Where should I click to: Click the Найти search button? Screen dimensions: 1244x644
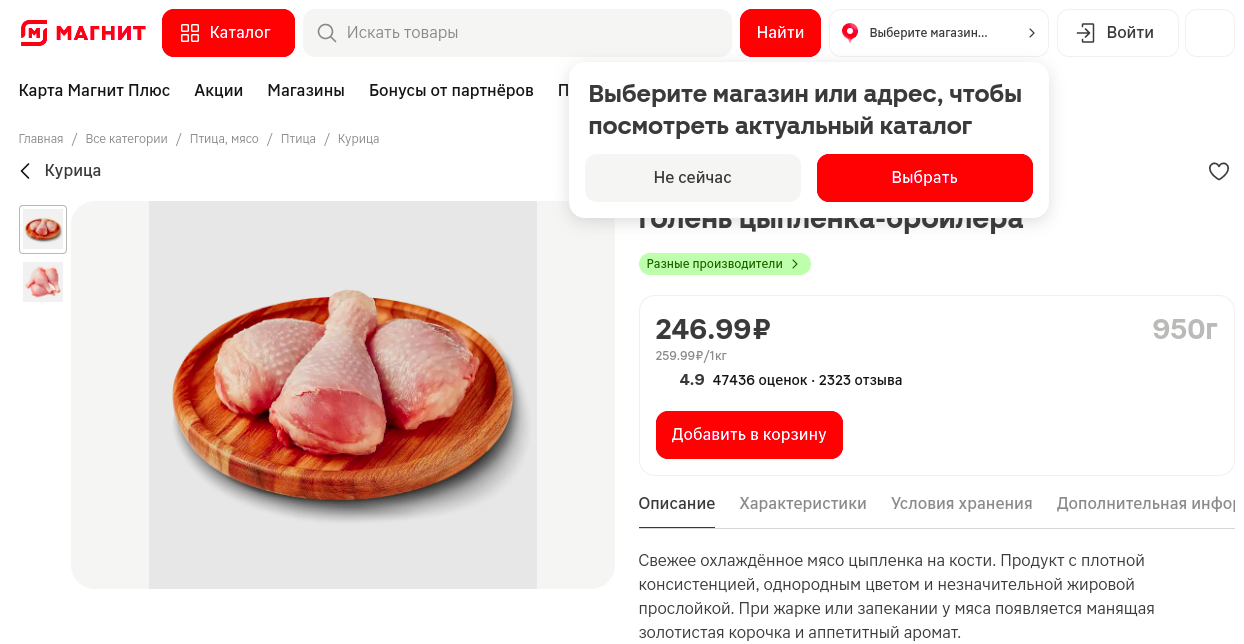coord(780,33)
